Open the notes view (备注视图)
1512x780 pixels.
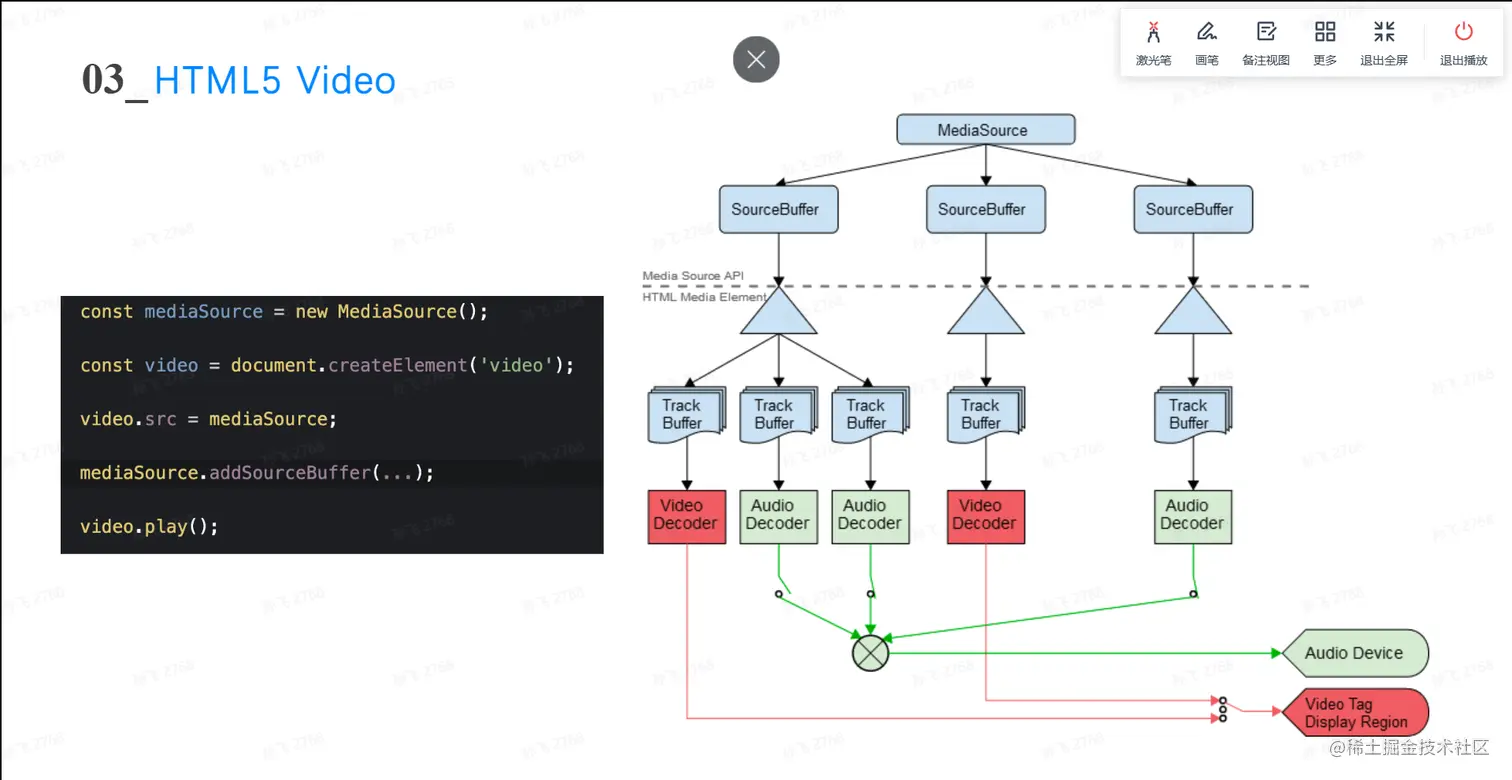coord(1266,44)
